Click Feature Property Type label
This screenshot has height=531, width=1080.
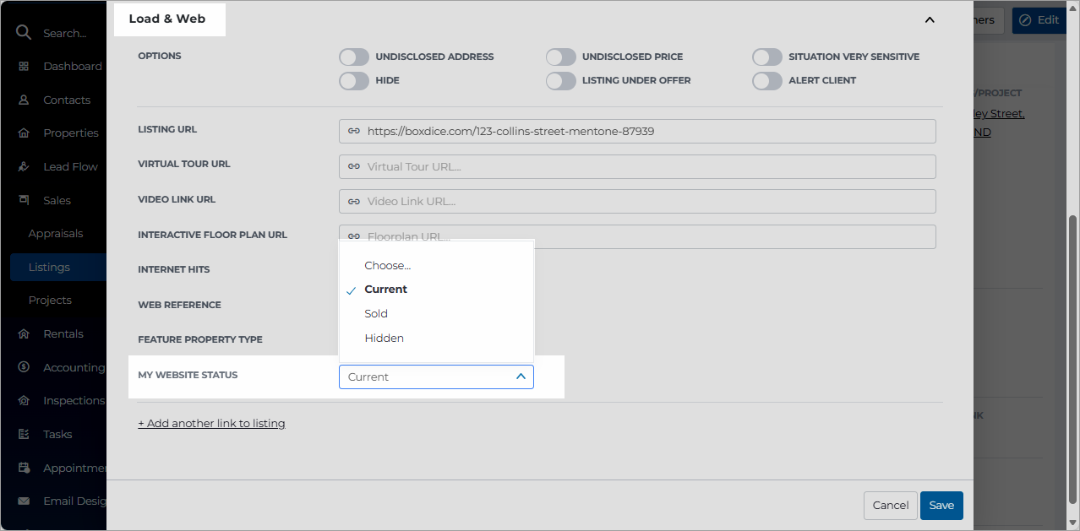point(200,340)
